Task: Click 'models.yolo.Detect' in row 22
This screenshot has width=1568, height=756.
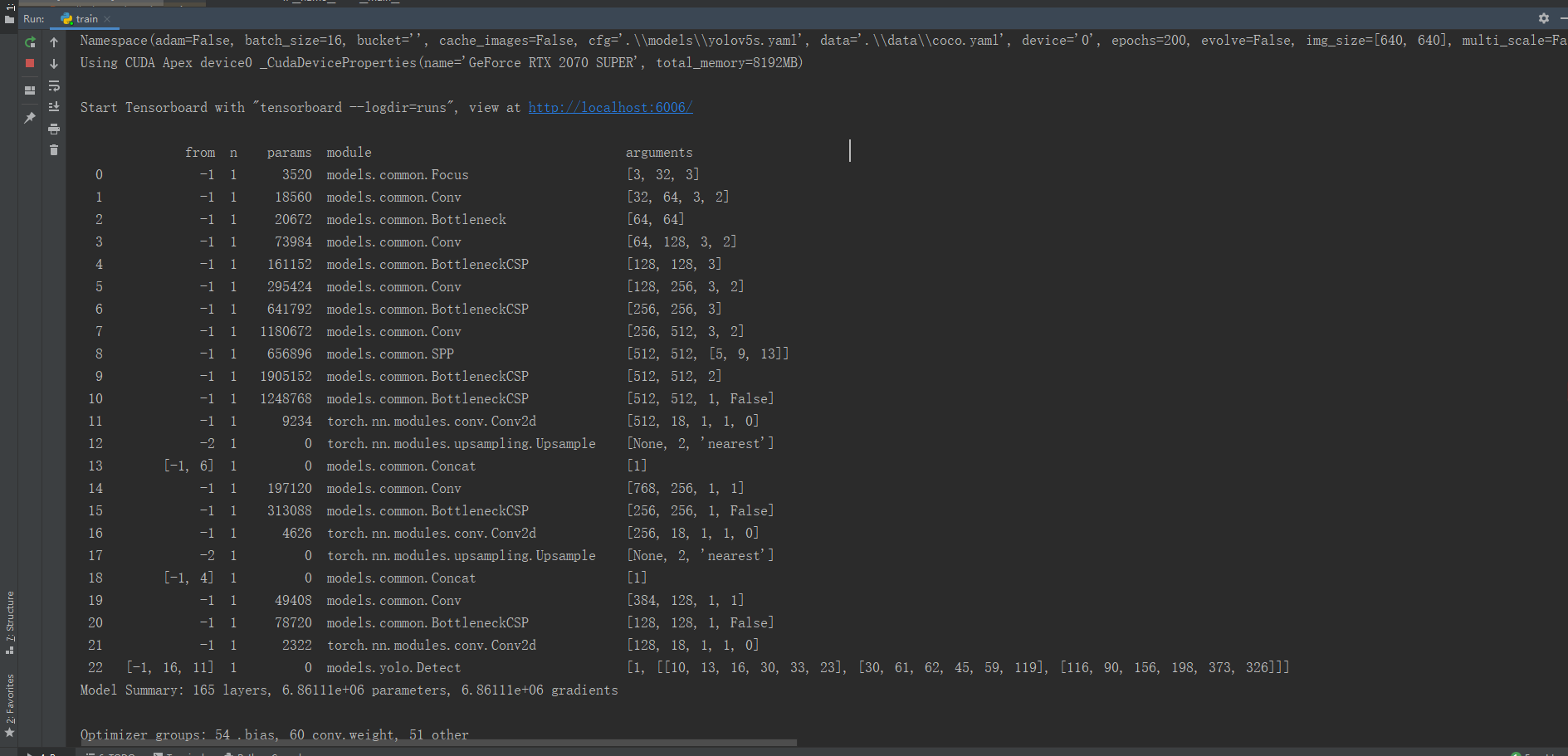Action: tap(393, 668)
